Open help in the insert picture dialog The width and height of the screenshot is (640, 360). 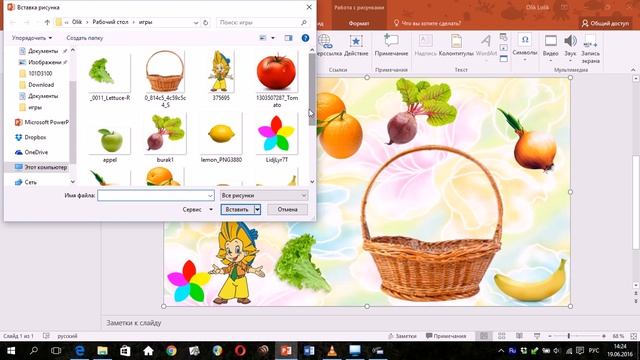[305, 38]
